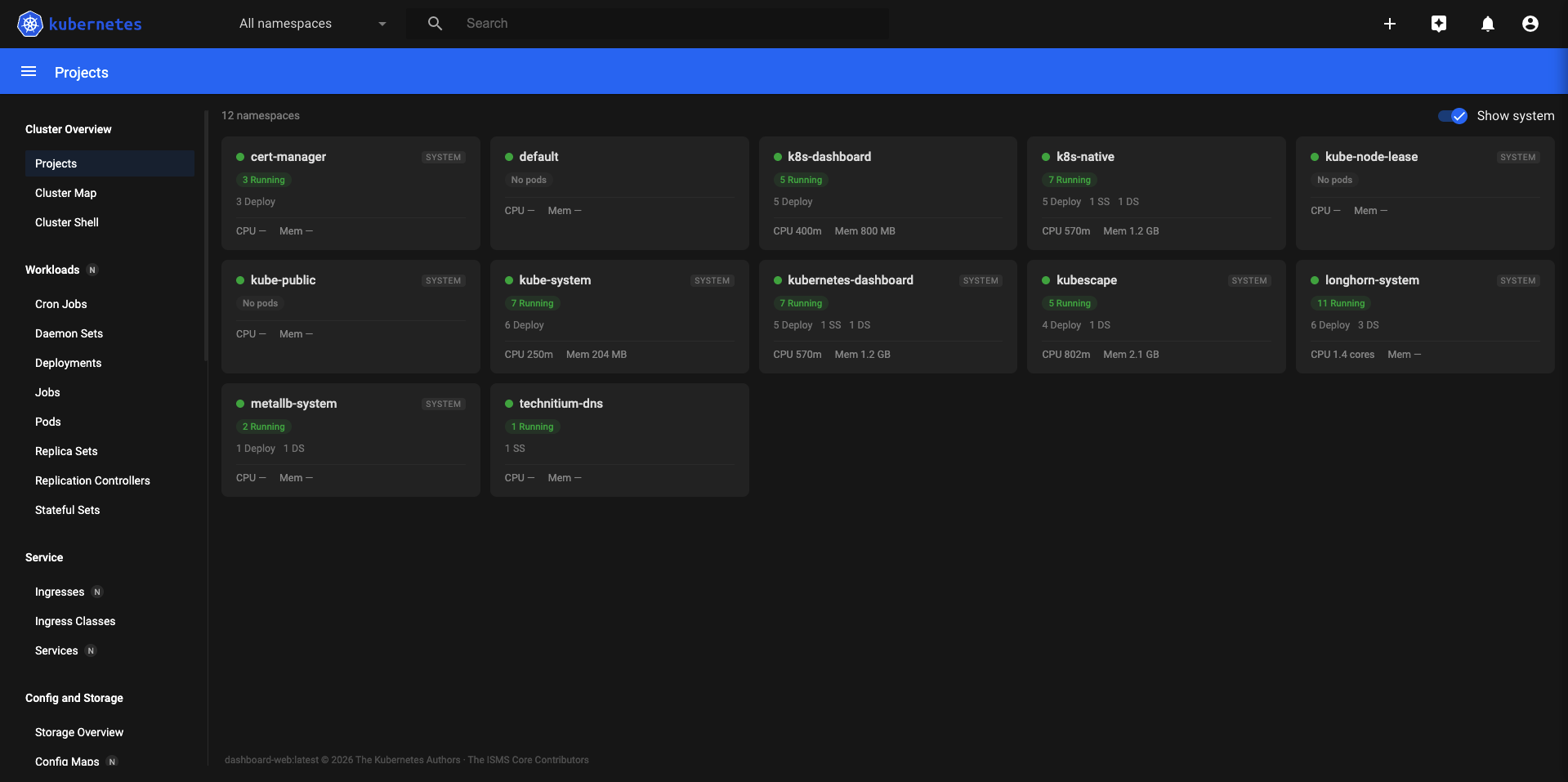Click the 3 Running badge on cert-manager
This screenshot has width=1568, height=782.
click(x=264, y=180)
